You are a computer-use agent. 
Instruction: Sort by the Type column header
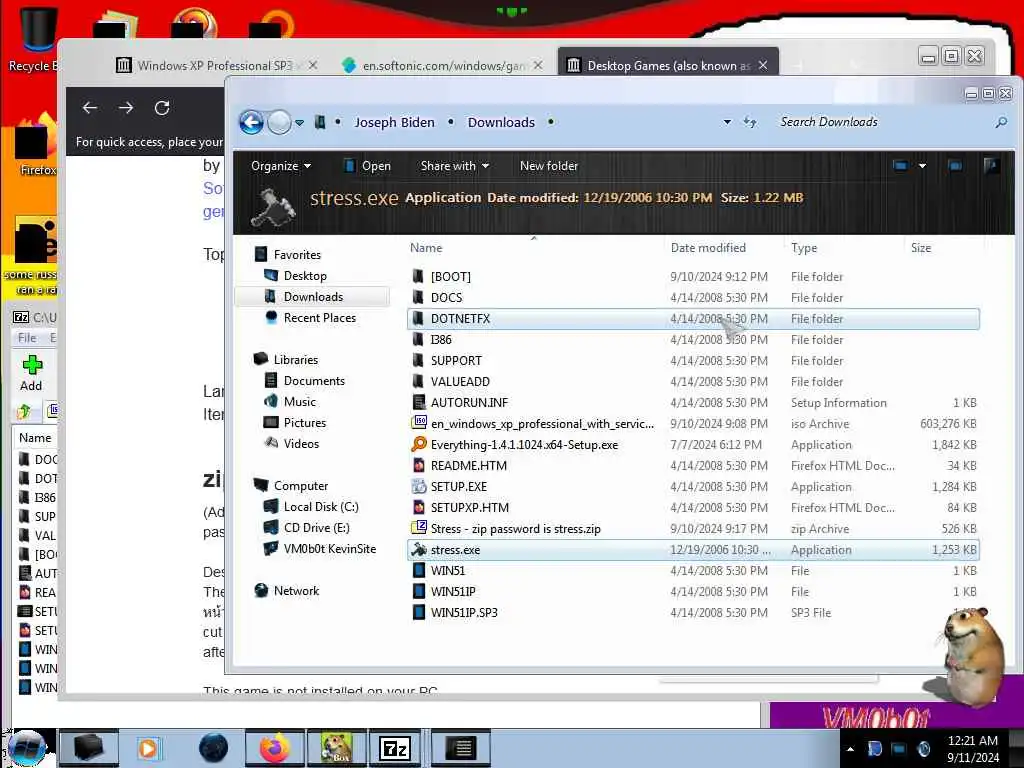pos(804,248)
